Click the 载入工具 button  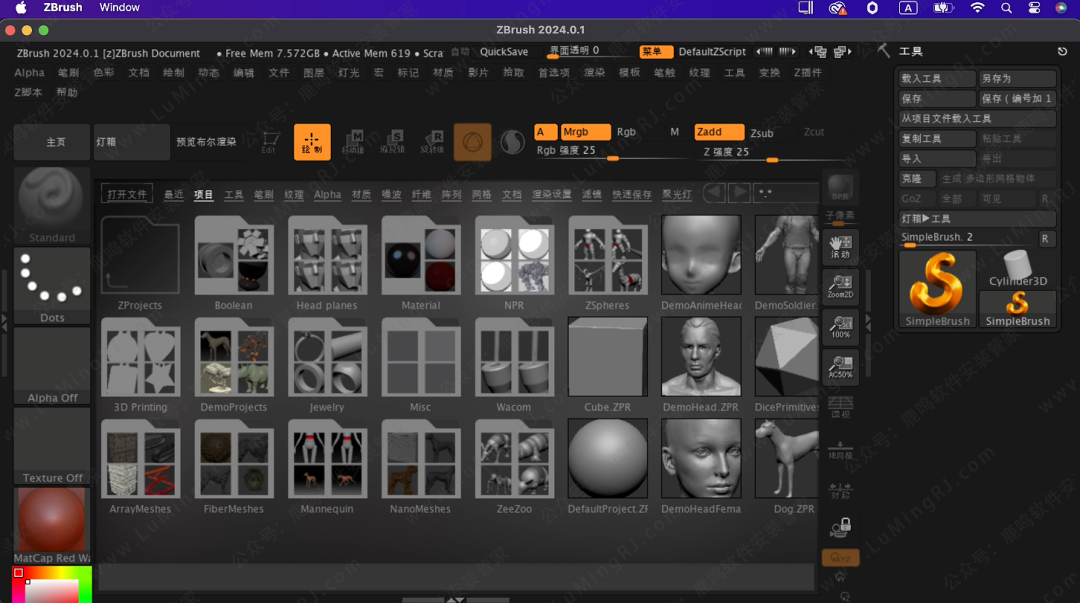point(935,79)
